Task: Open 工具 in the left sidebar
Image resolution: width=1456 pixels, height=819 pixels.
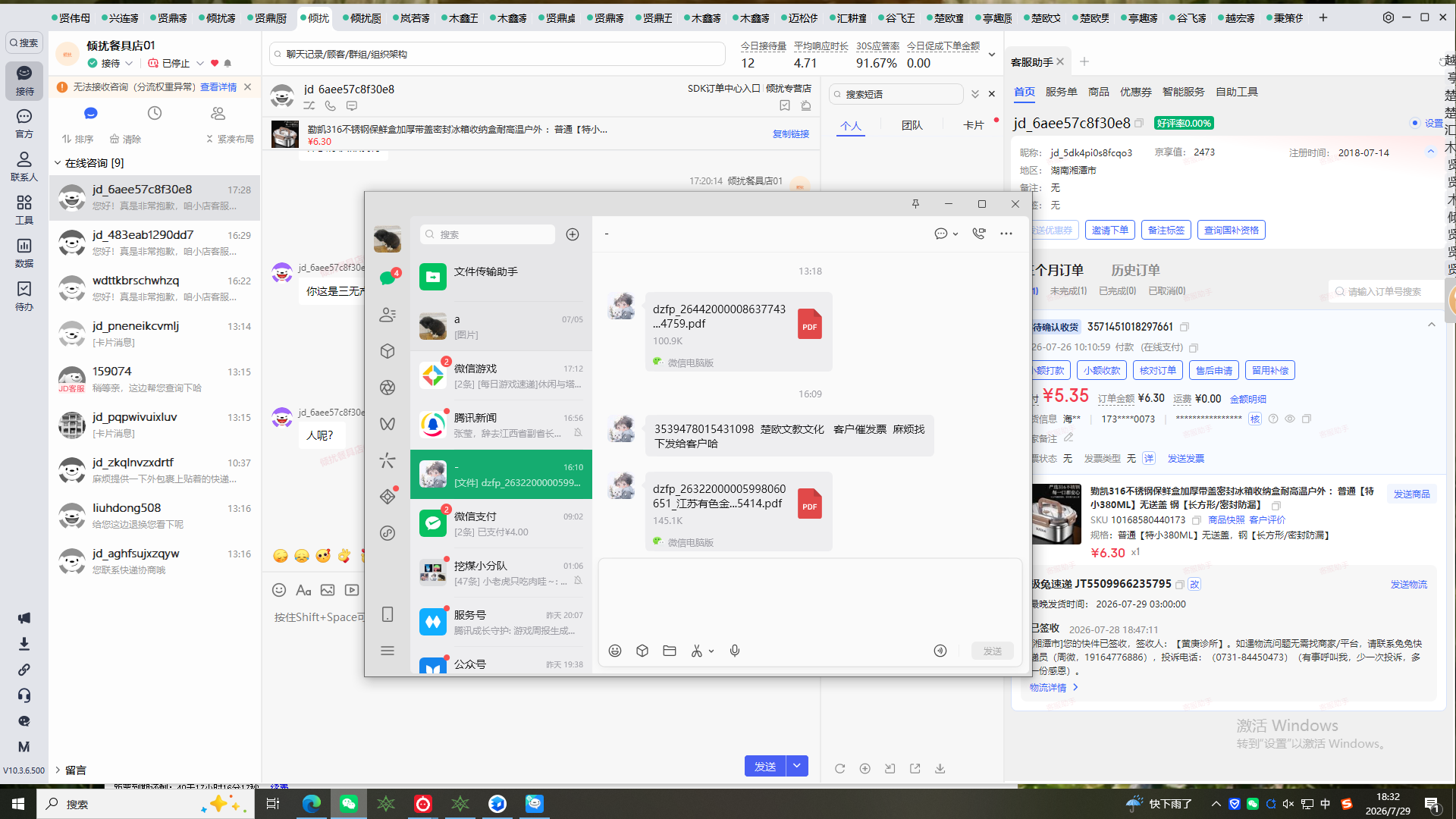Action: [x=24, y=210]
